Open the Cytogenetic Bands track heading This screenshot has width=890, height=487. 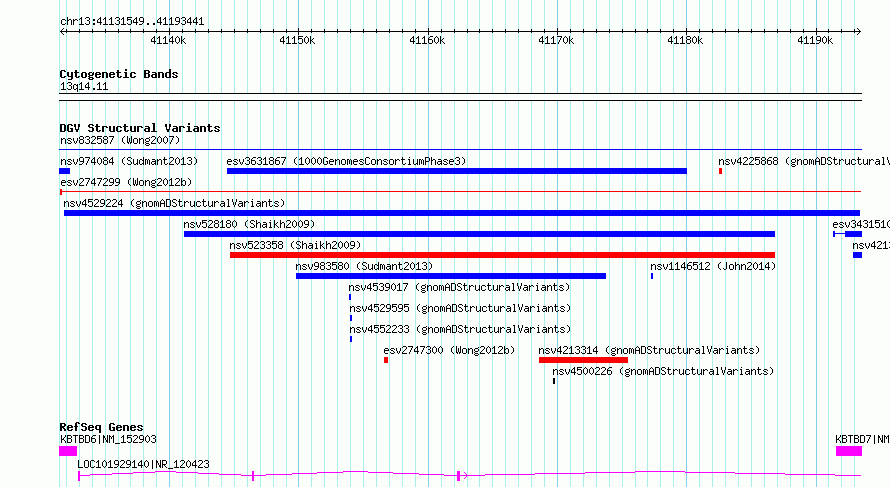tap(119, 74)
